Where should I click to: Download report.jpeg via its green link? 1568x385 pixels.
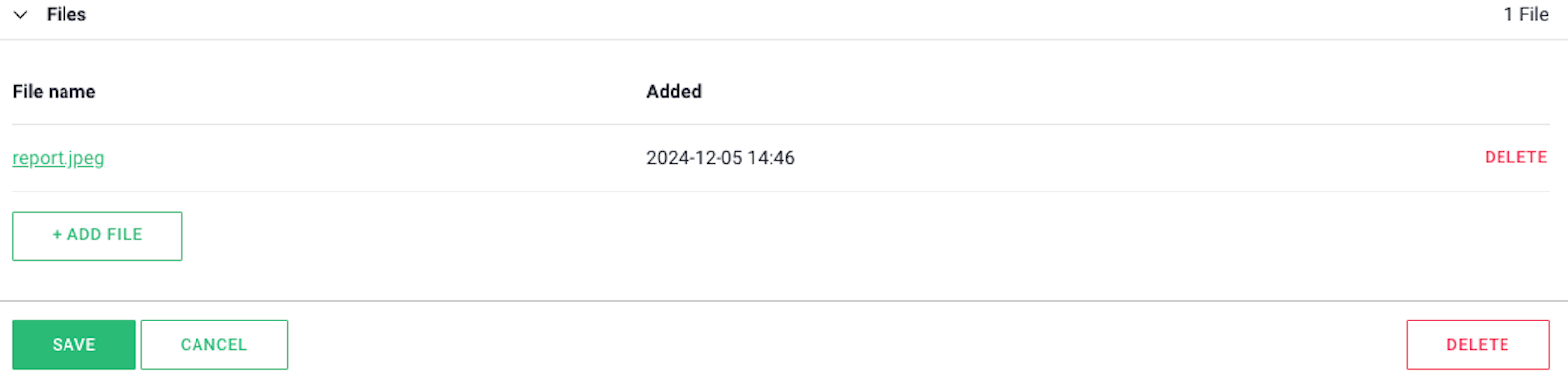pos(59,158)
